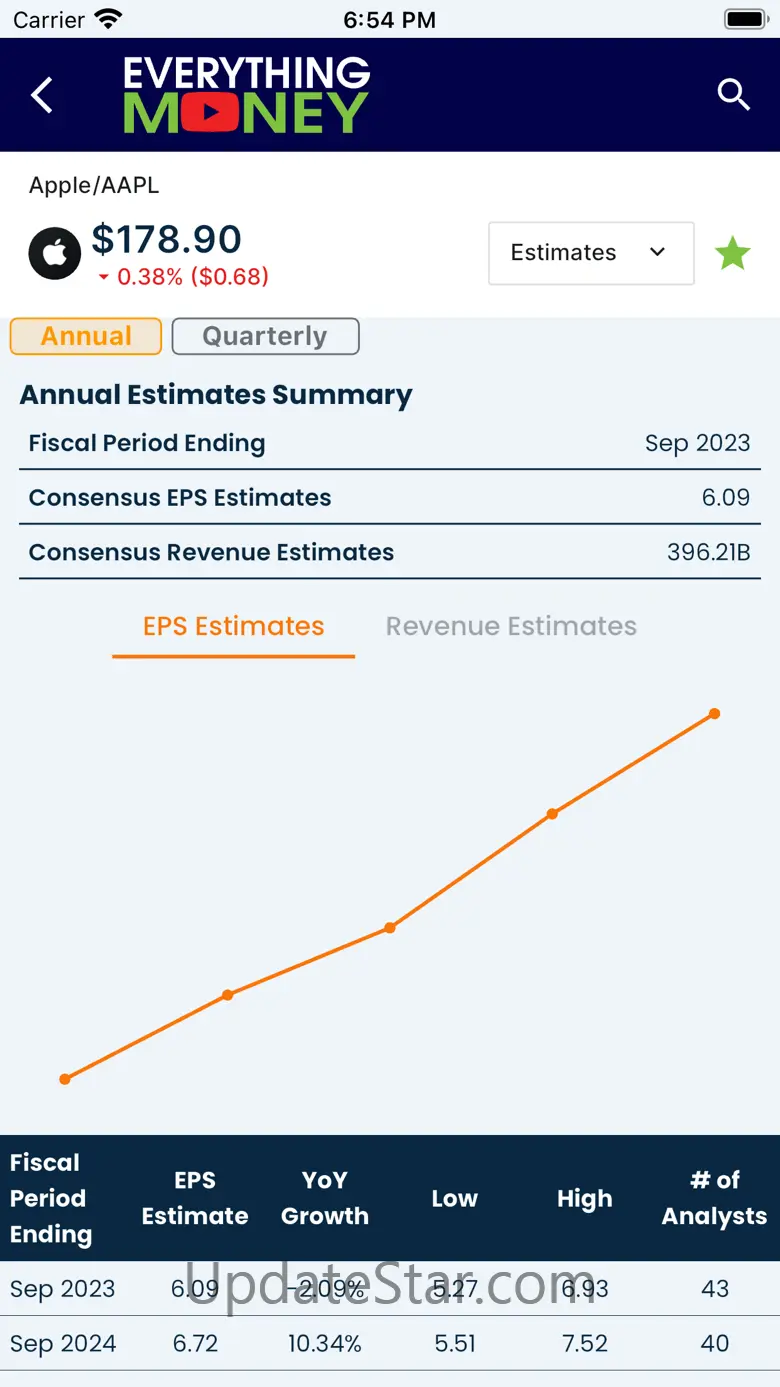The width and height of the screenshot is (780, 1387).
Task: Tap the Wi-Fi status icon
Action: coord(107,19)
